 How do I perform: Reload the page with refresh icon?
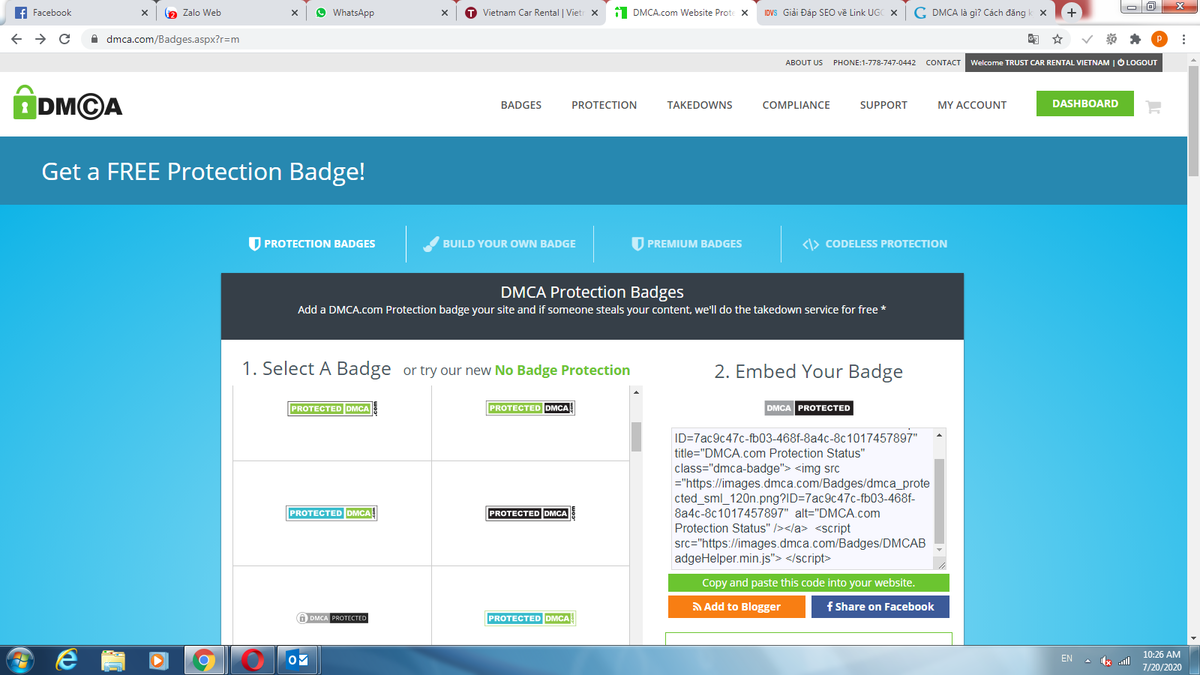65,39
